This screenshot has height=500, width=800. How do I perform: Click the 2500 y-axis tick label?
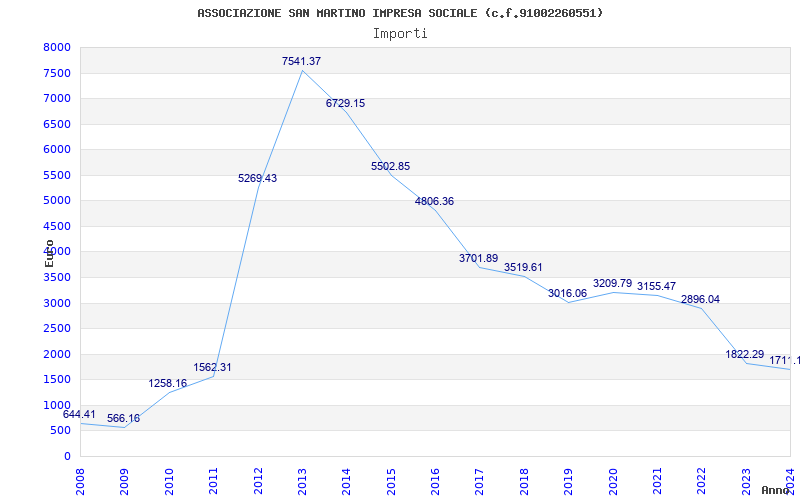(57, 329)
